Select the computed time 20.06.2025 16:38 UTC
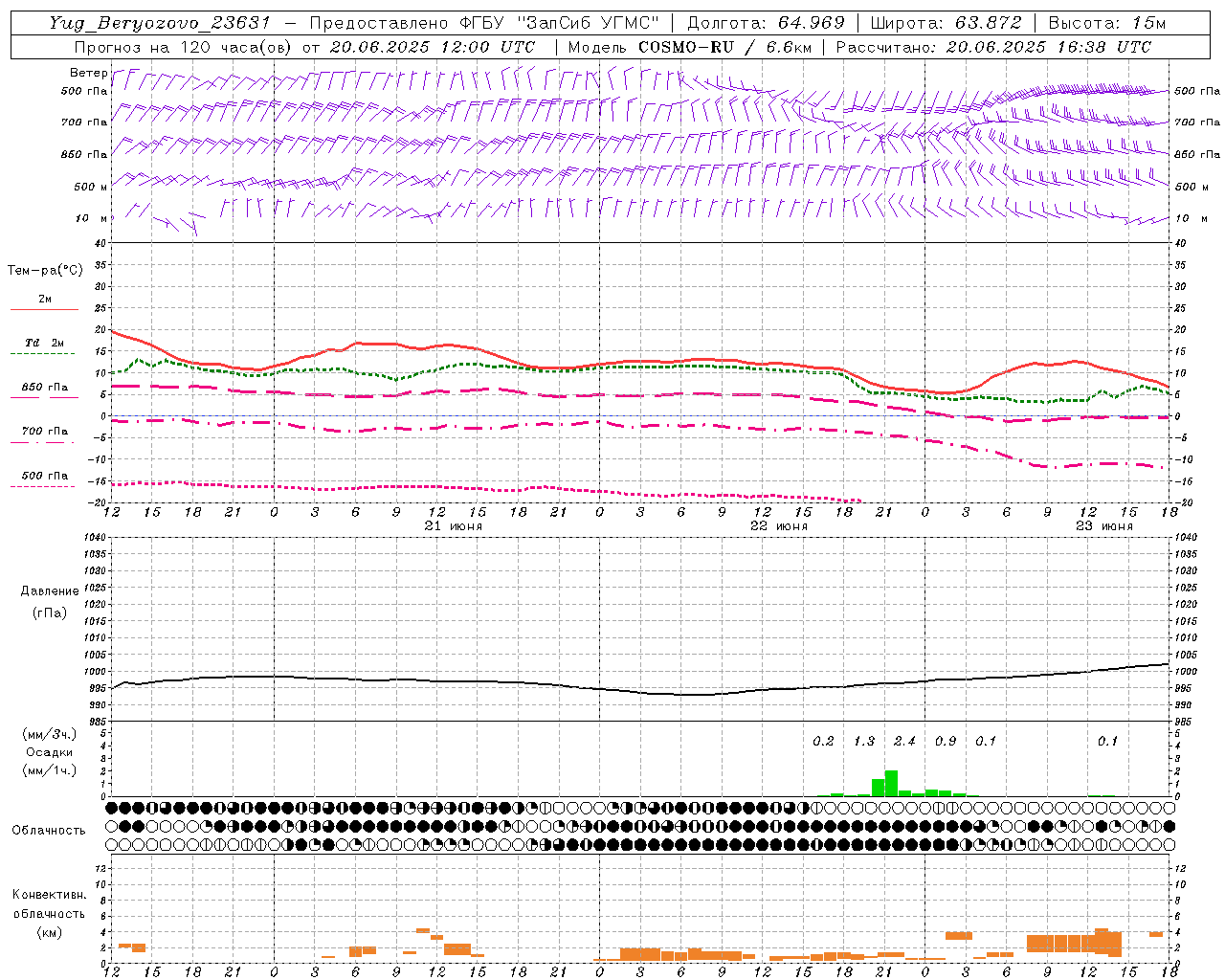The height and width of the screenshot is (980, 1225). point(1049,47)
